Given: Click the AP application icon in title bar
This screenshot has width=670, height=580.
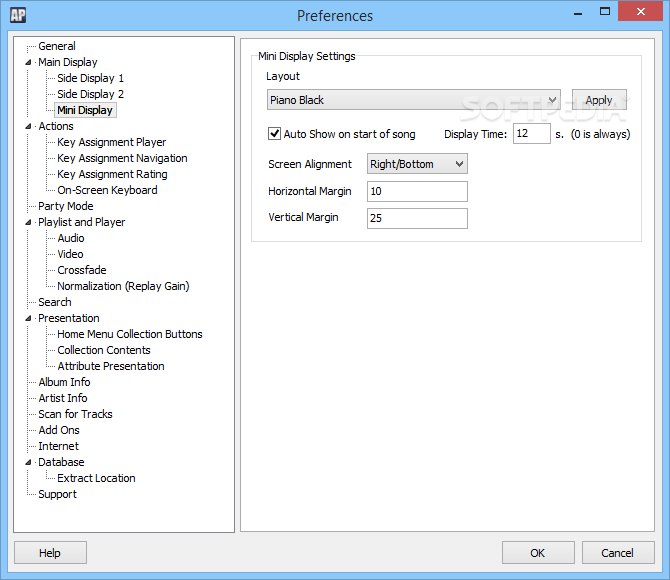Looking at the screenshot, I should coord(18,15).
